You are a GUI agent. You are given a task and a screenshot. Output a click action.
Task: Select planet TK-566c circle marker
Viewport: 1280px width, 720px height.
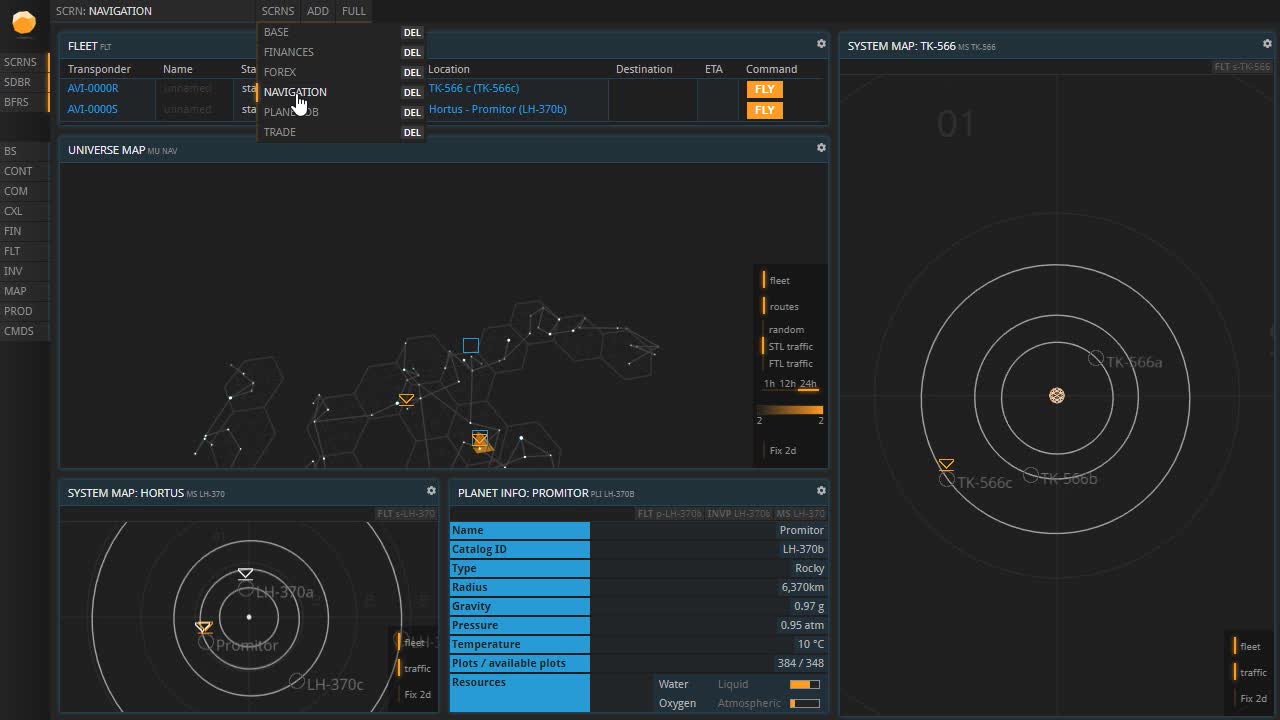click(947, 480)
